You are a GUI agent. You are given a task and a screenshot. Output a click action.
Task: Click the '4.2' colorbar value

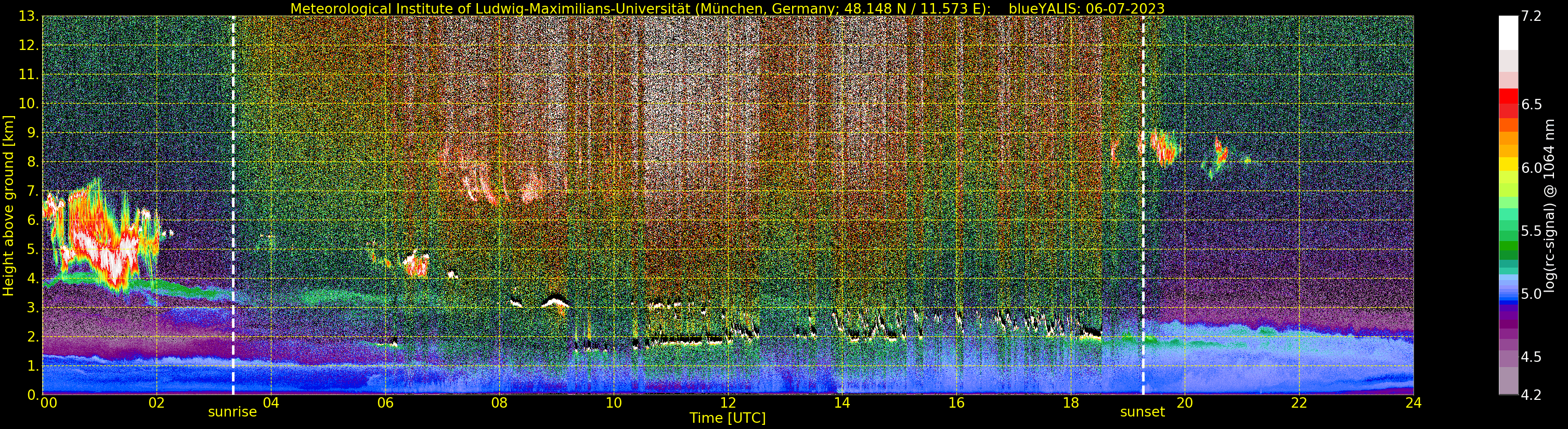coord(1531,396)
